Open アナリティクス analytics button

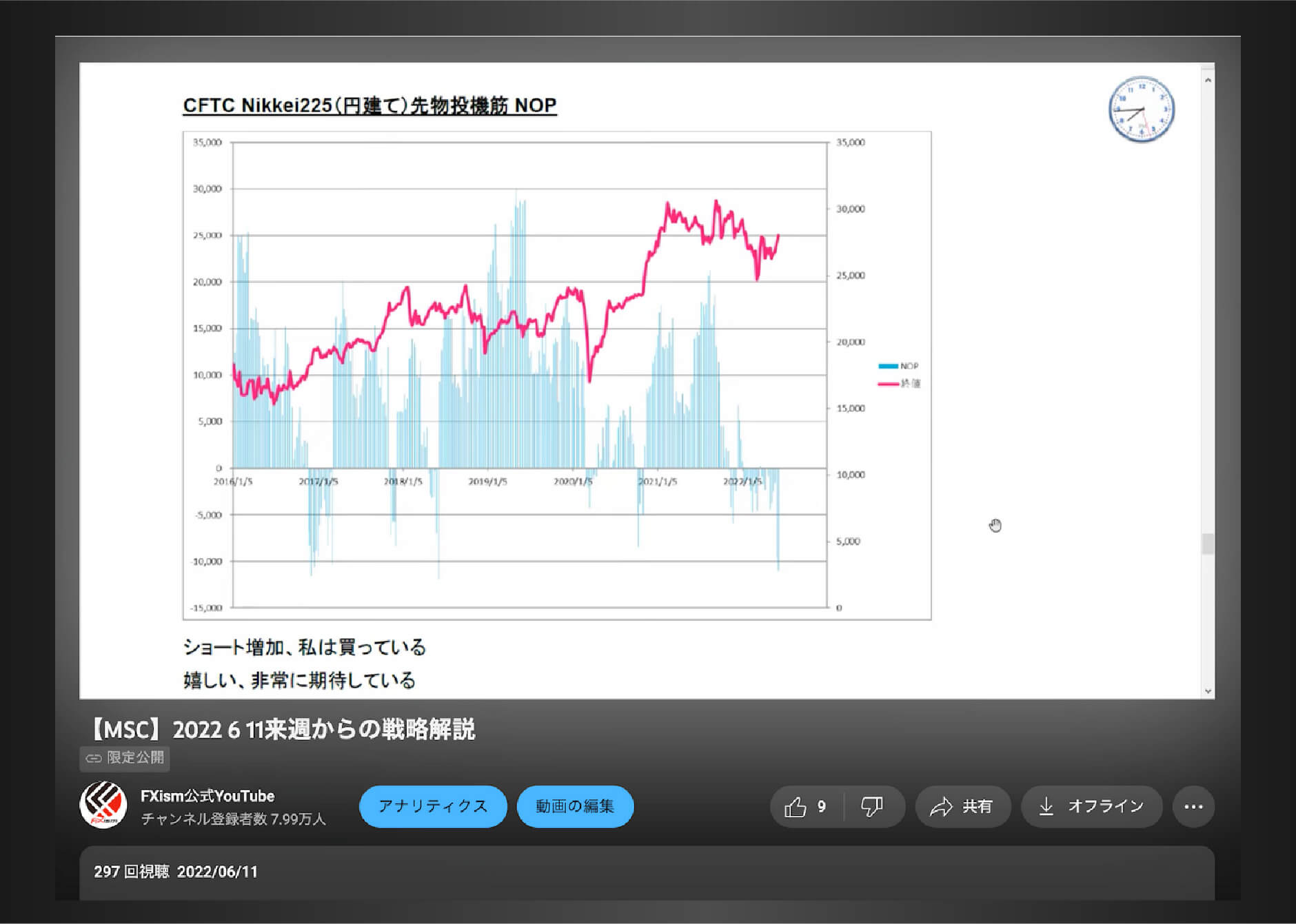[433, 806]
